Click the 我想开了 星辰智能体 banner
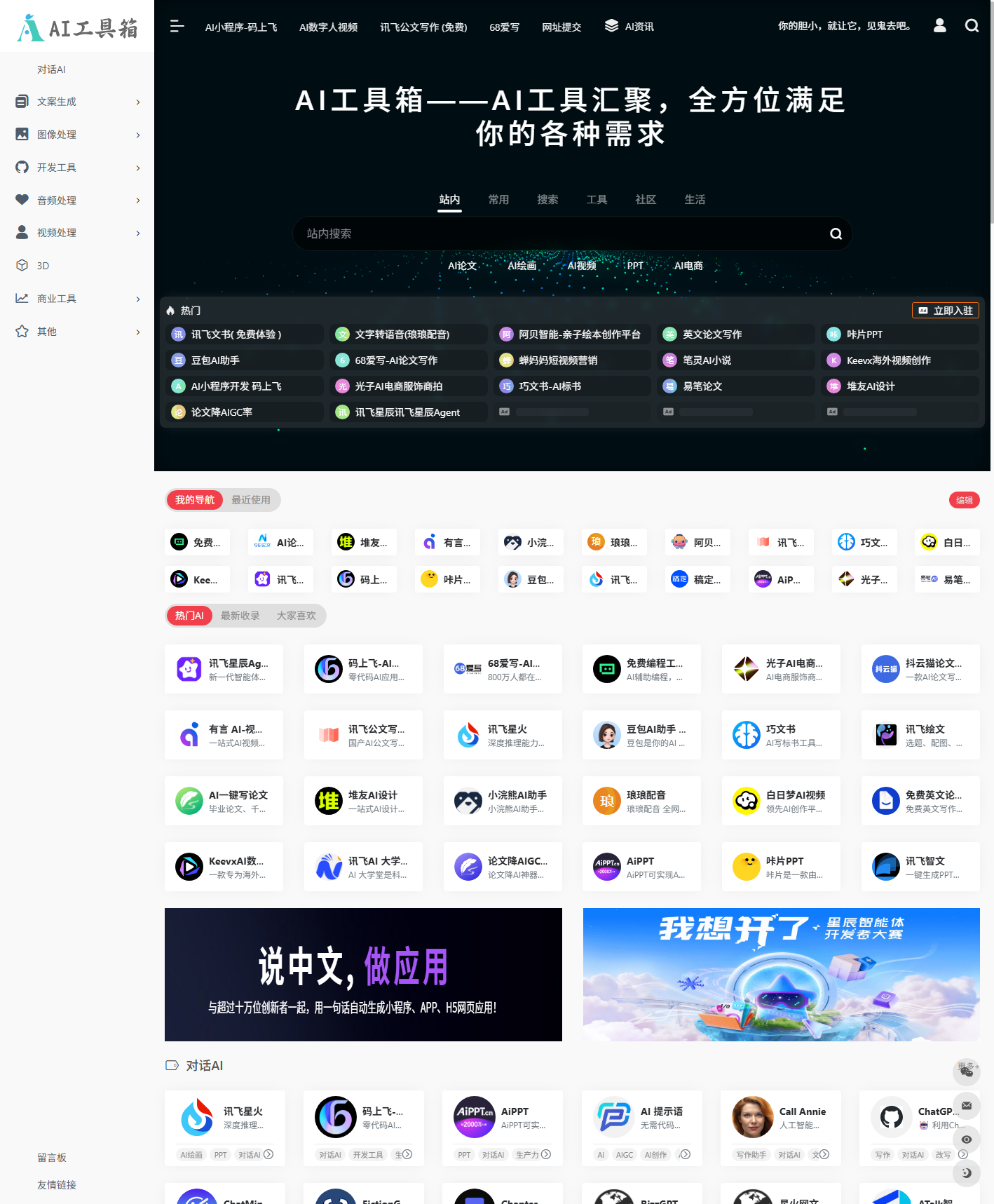Screen dimensions: 994x1204 [782, 975]
